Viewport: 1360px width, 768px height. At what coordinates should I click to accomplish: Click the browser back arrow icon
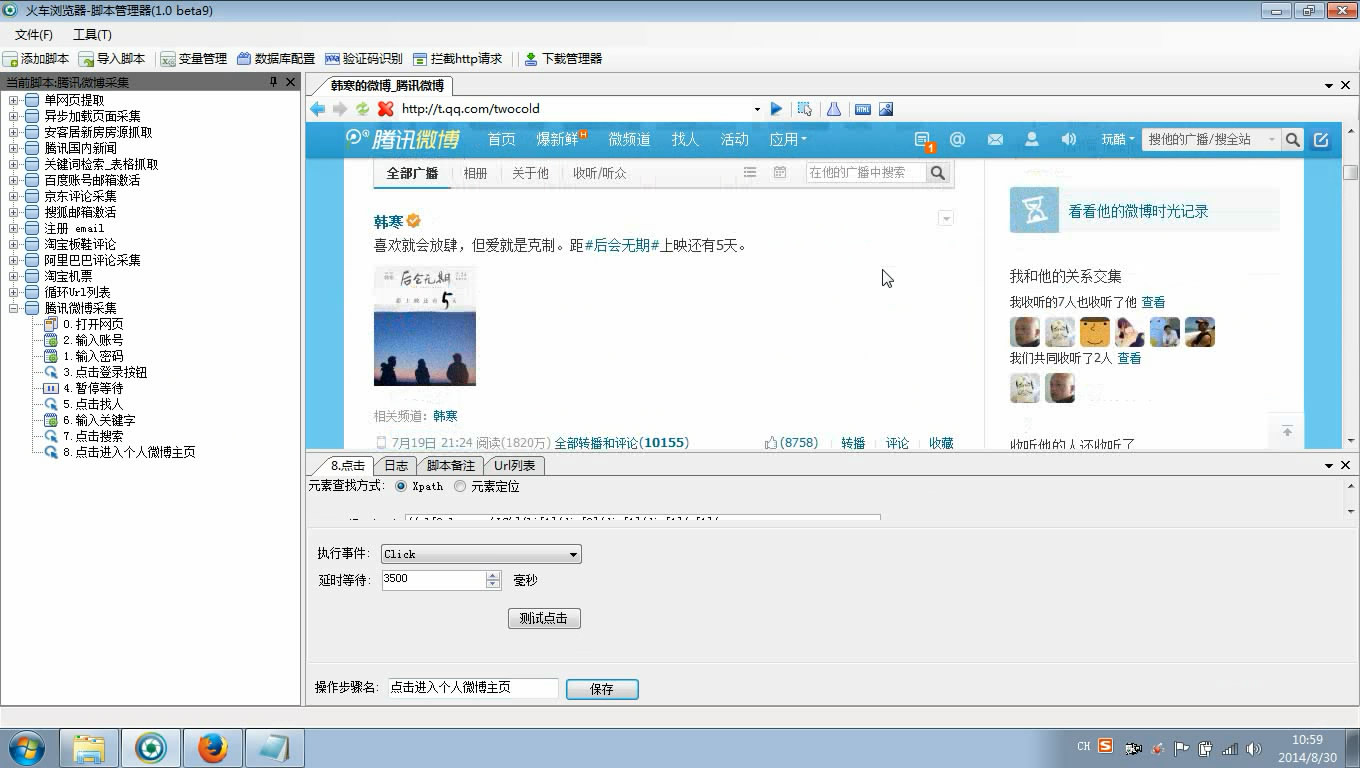pyautogui.click(x=318, y=109)
